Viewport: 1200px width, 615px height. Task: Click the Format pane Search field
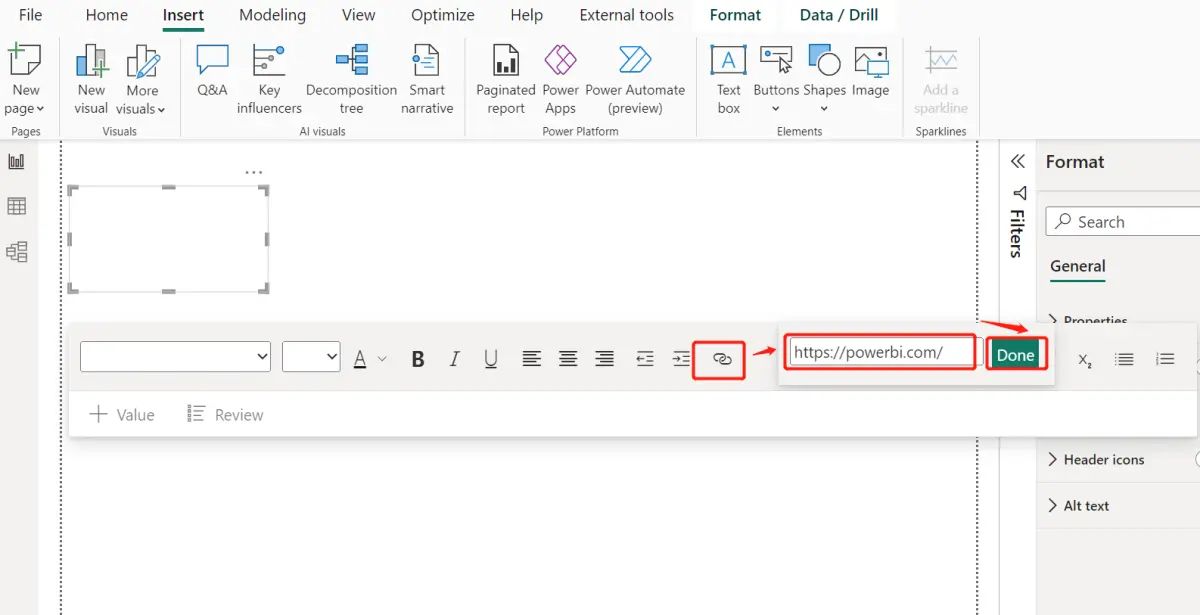click(1123, 222)
